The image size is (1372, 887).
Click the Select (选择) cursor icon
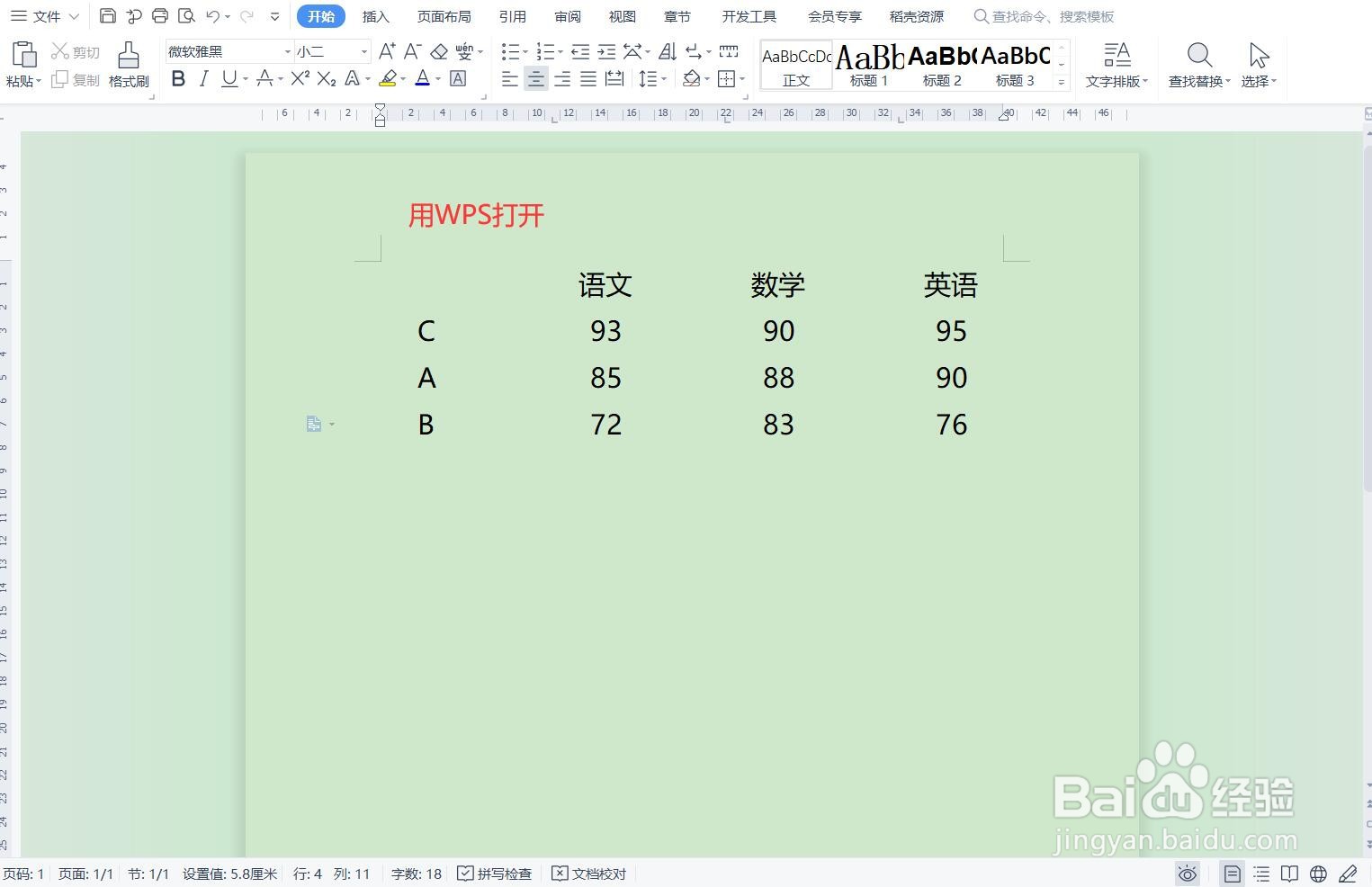(x=1259, y=56)
